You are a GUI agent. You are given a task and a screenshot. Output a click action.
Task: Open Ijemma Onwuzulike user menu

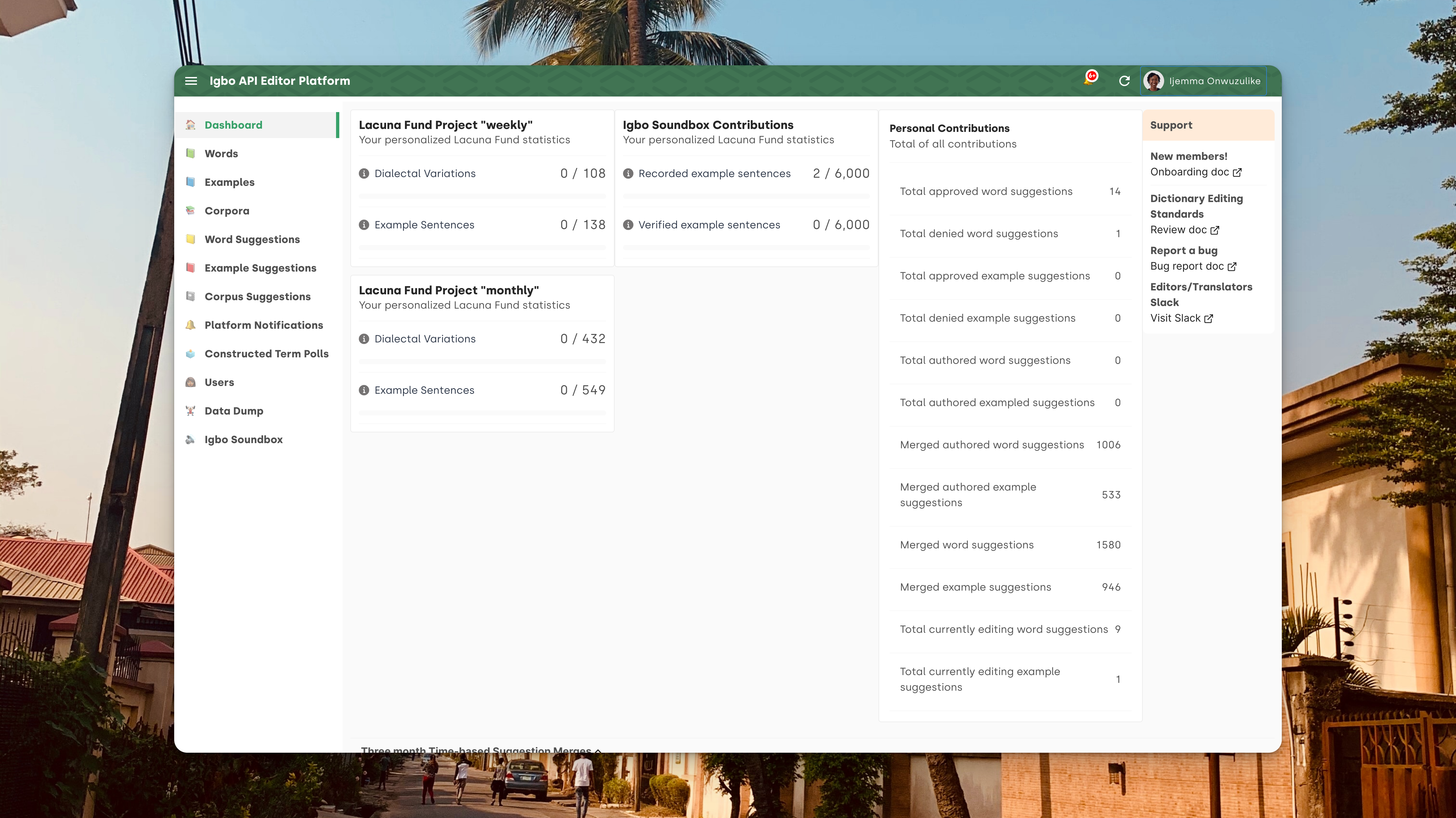pyautogui.click(x=1214, y=81)
